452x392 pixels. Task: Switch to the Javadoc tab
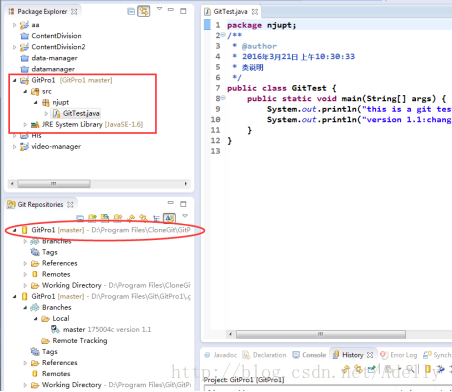pyautogui.click(x=220, y=355)
